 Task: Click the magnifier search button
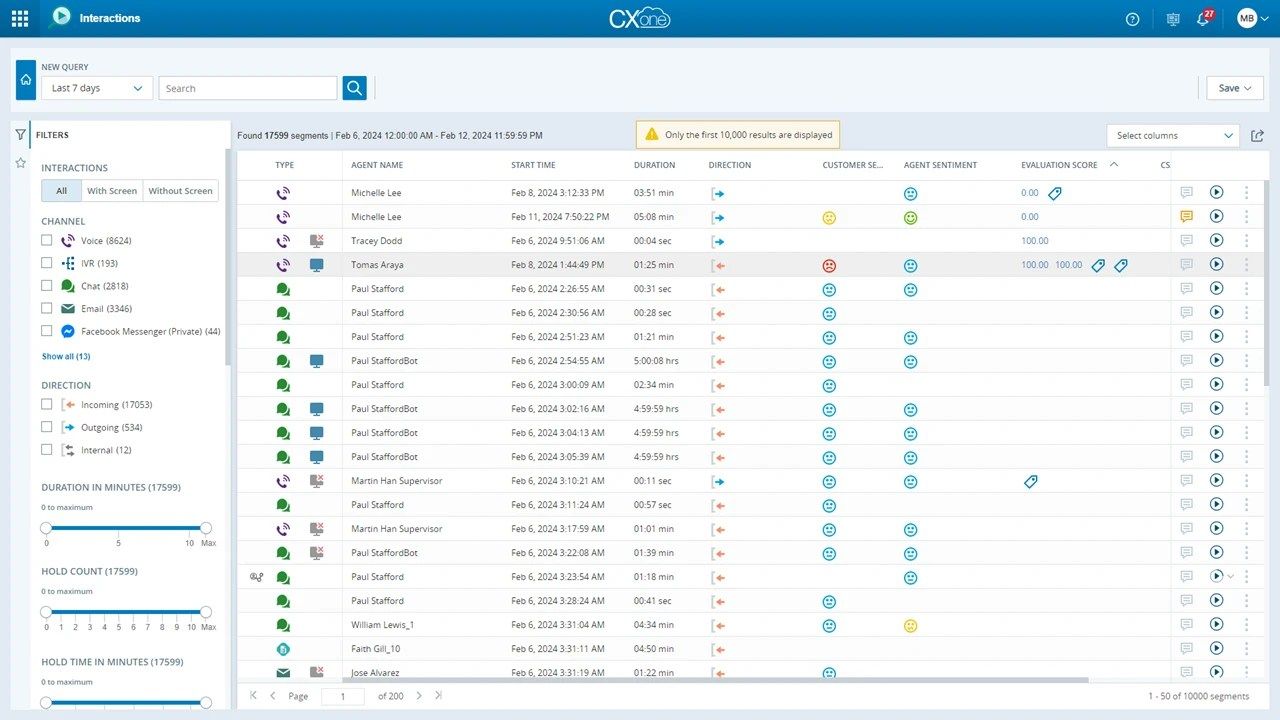(x=354, y=88)
